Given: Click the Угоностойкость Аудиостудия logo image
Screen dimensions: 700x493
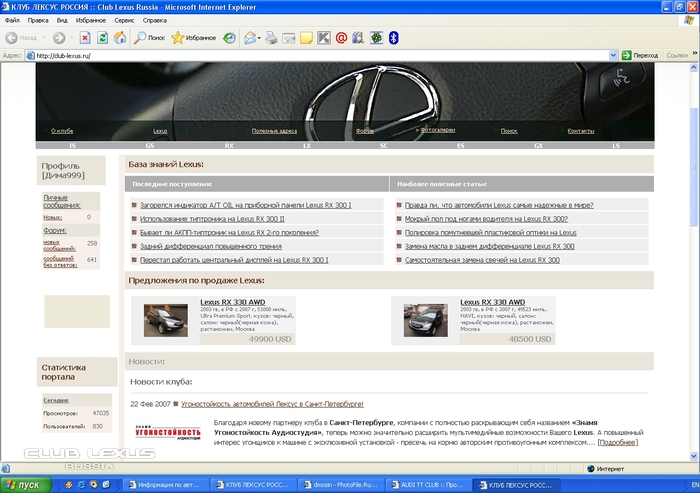Looking at the screenshot, I should pos(168,433).
